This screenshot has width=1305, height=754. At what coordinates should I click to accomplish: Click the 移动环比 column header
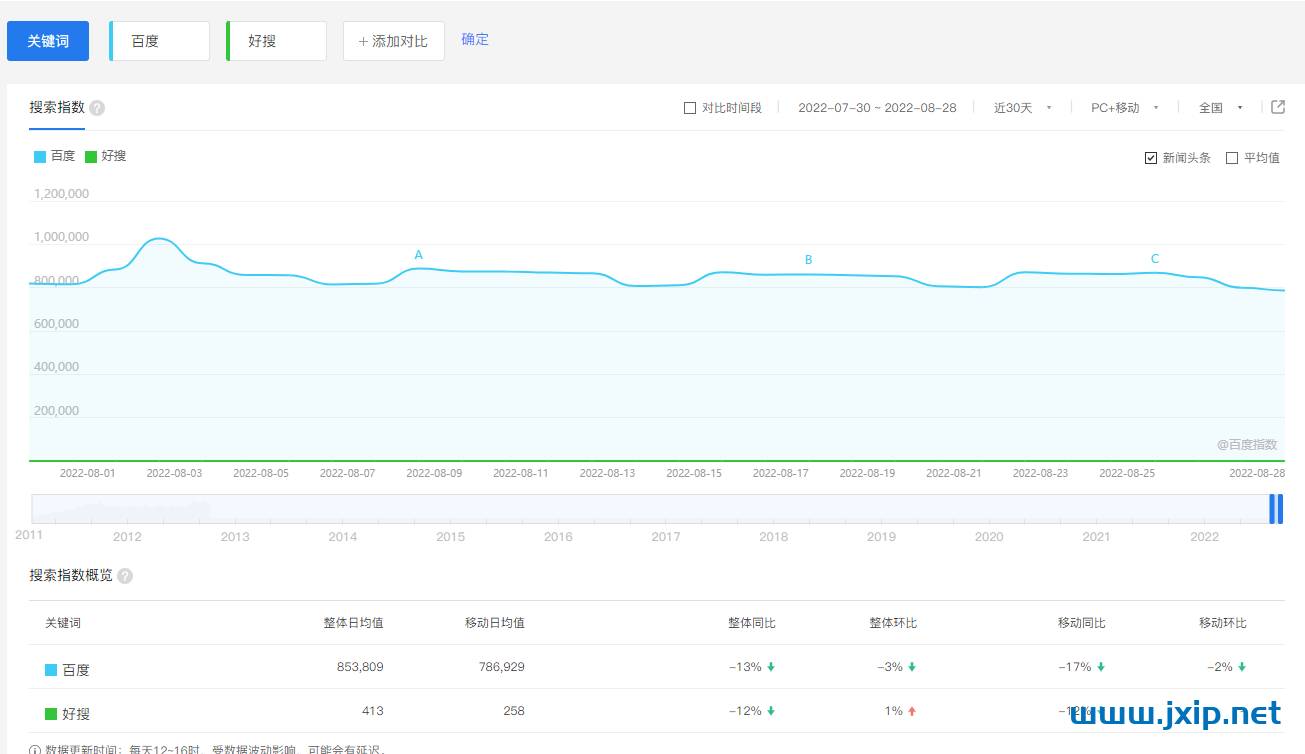1223,623
